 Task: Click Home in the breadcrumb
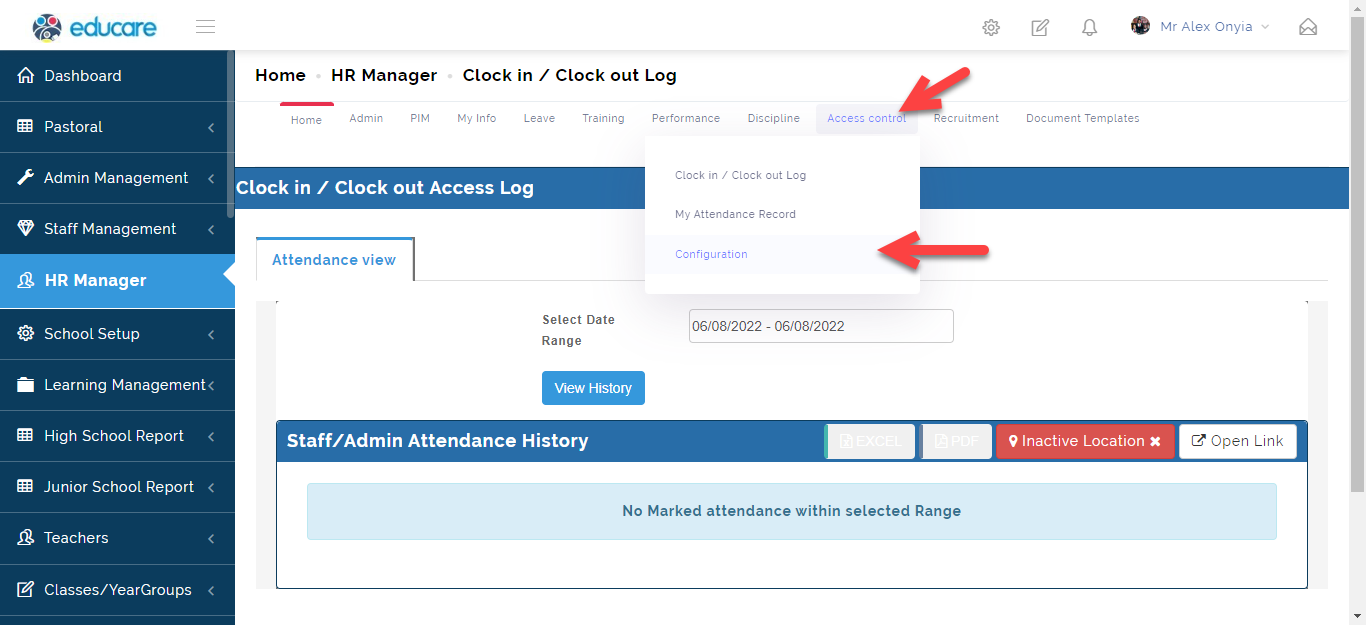[x=280, y=75]
